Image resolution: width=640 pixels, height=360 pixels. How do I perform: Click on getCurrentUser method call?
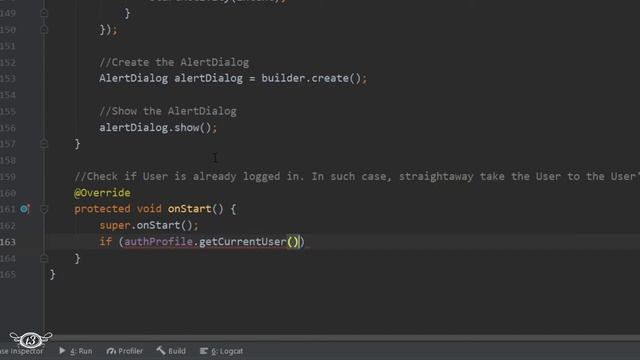242,242
